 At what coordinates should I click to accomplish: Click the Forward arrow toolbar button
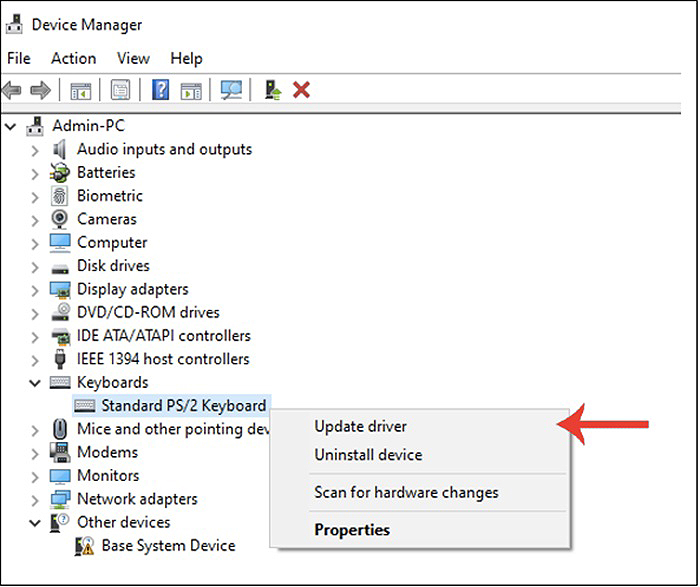click(x=40, y=90)
